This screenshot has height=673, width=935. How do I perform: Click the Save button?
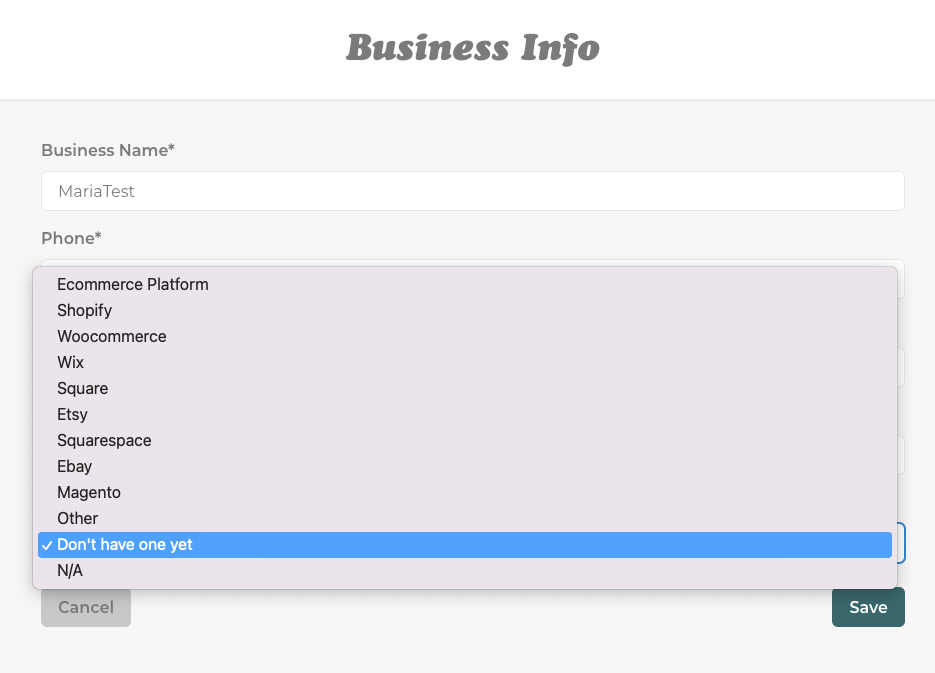(868, 607)
